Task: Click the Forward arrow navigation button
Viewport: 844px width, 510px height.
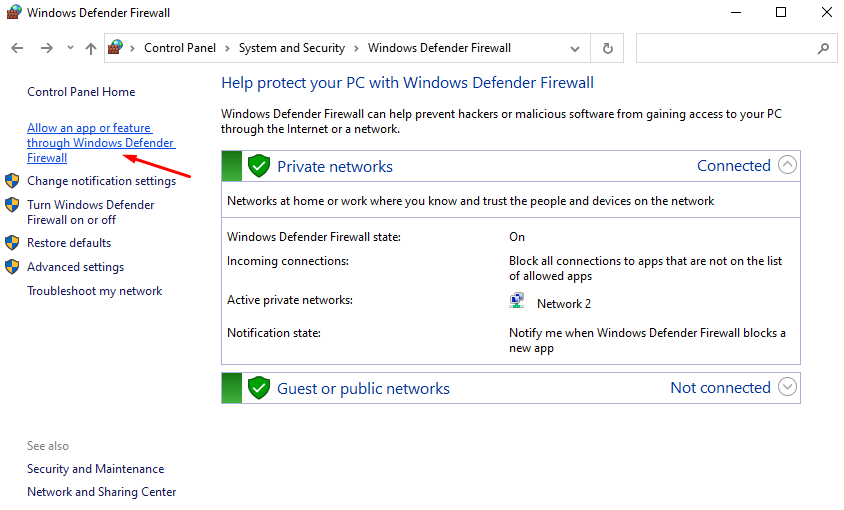Action: [46, 48]
